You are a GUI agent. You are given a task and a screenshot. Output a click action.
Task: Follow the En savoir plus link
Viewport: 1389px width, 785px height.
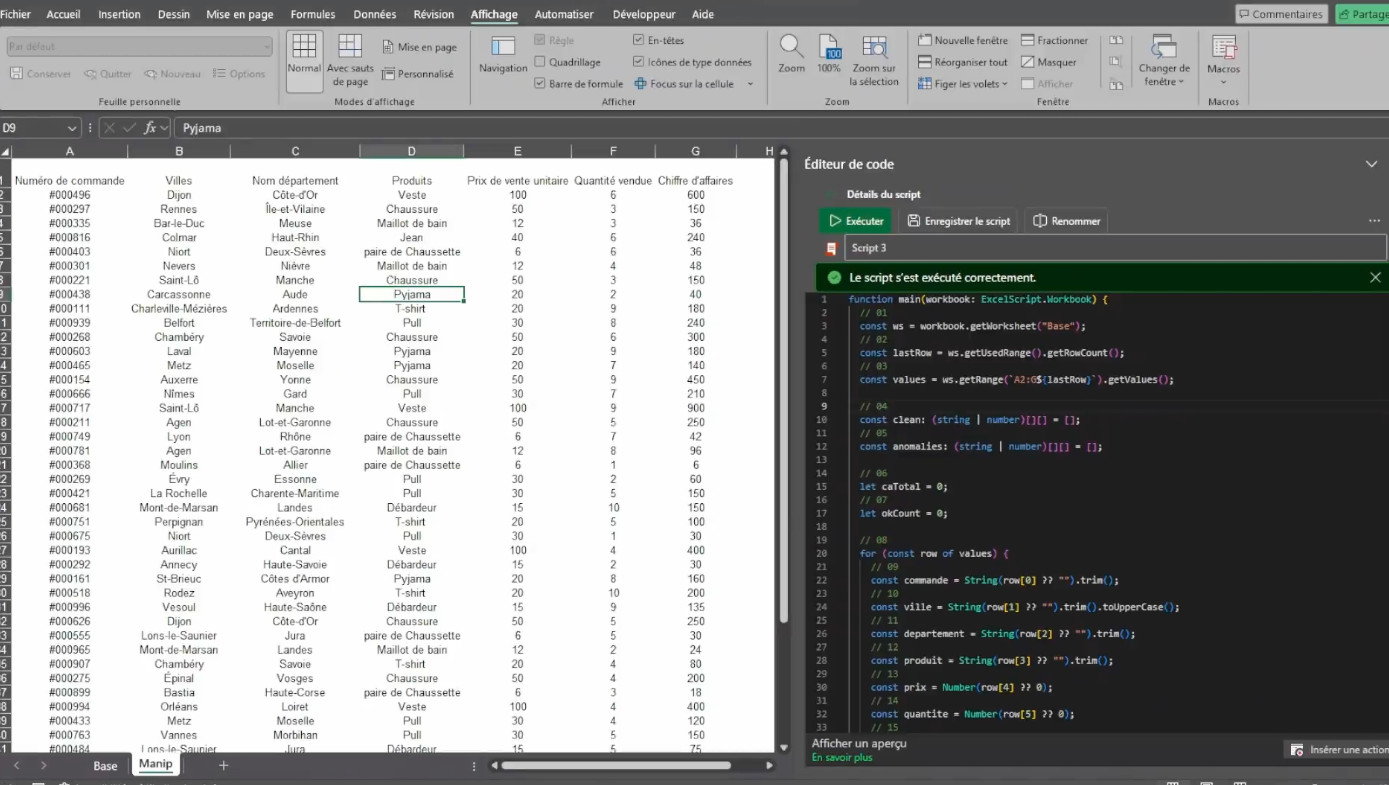click(x=842, y=758)
